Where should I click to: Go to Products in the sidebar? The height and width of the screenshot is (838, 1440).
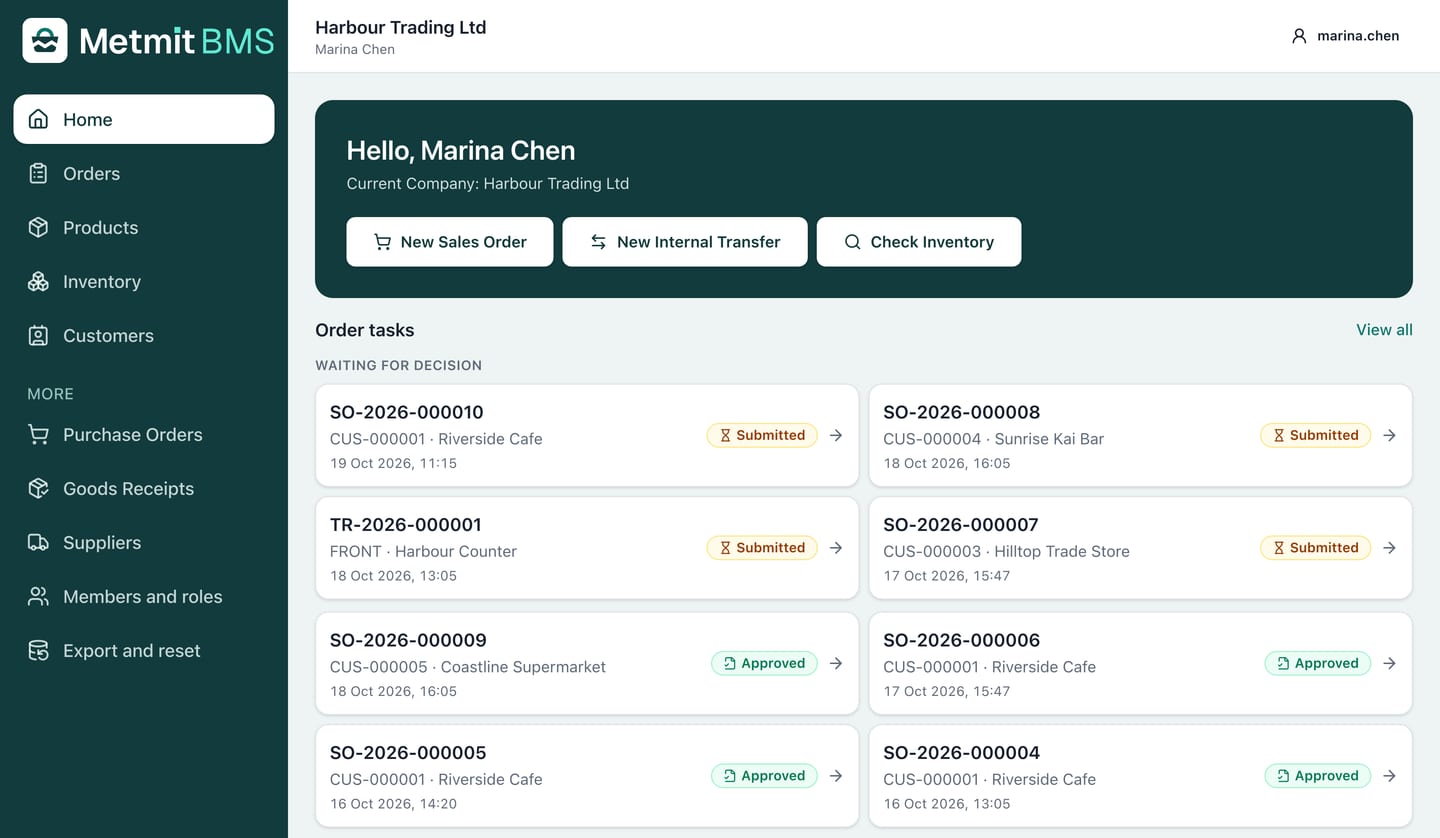point(144,227)
